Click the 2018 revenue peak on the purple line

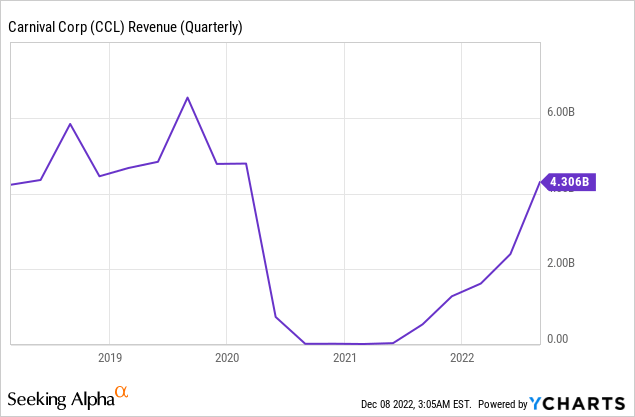point(70,124)
